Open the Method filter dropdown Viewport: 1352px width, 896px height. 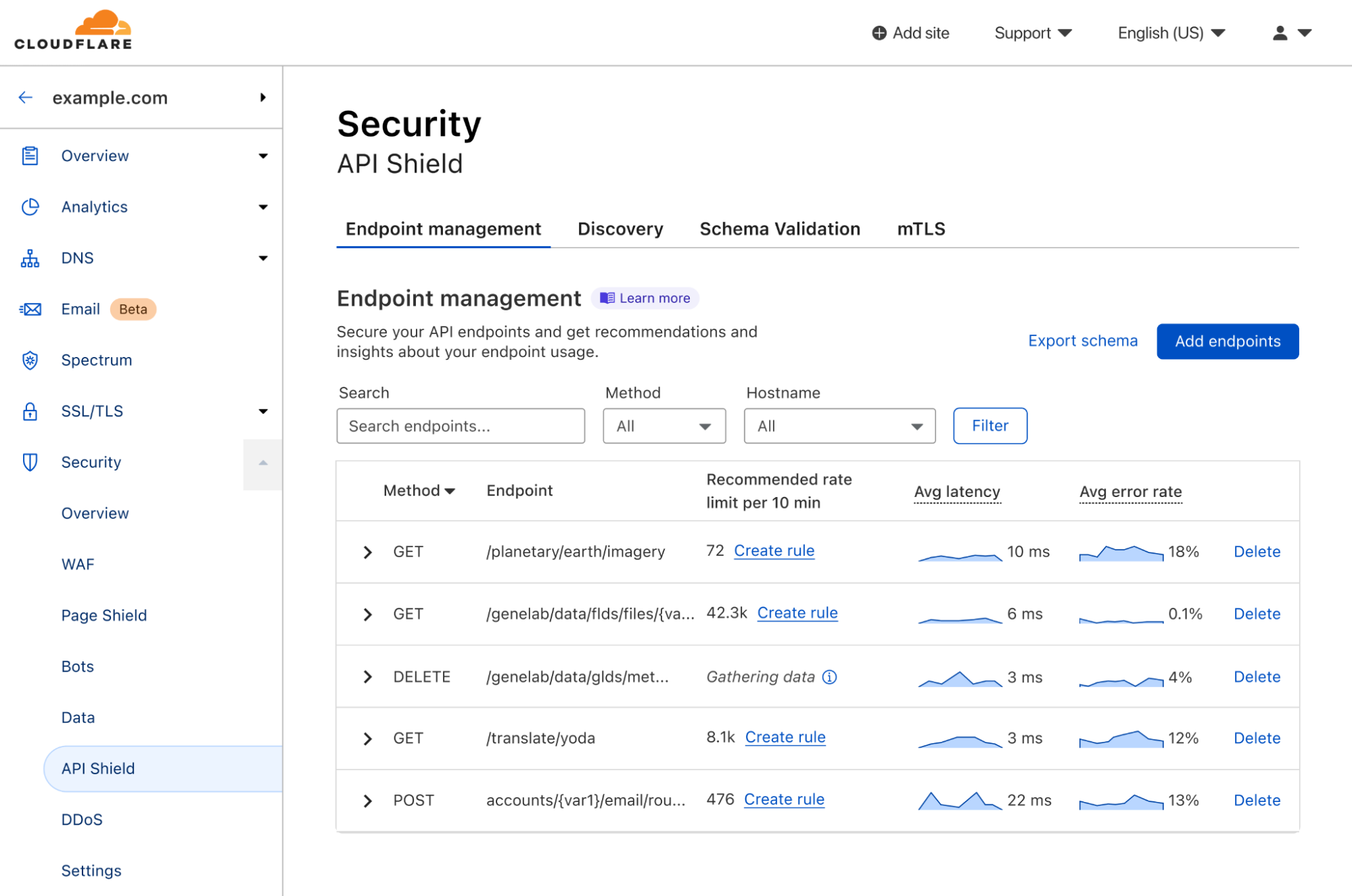[x=664, y=426]
